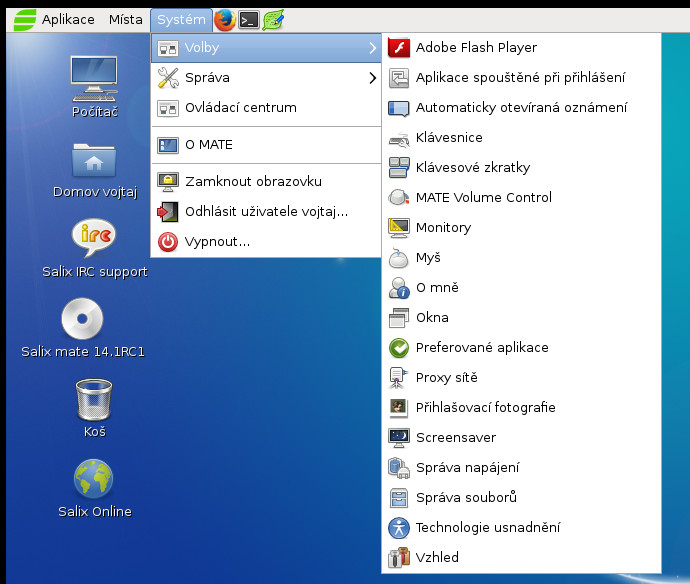This screenshot has height=584, width=690.
Task: Click the Přihlašovací fotografie icon
Action: coord(399,408)
